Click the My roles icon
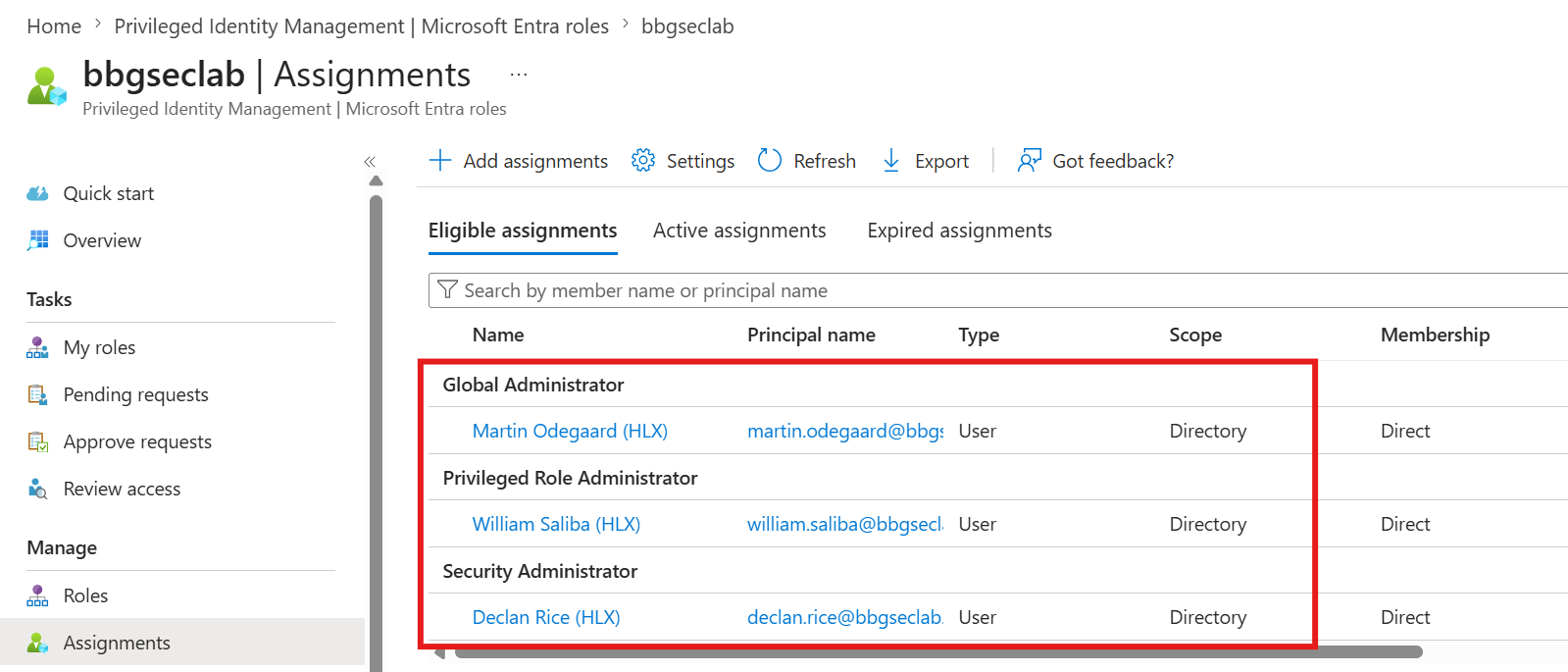Image resolution: width=1568 pixels, height=672 pixels. tap(38, 347)
